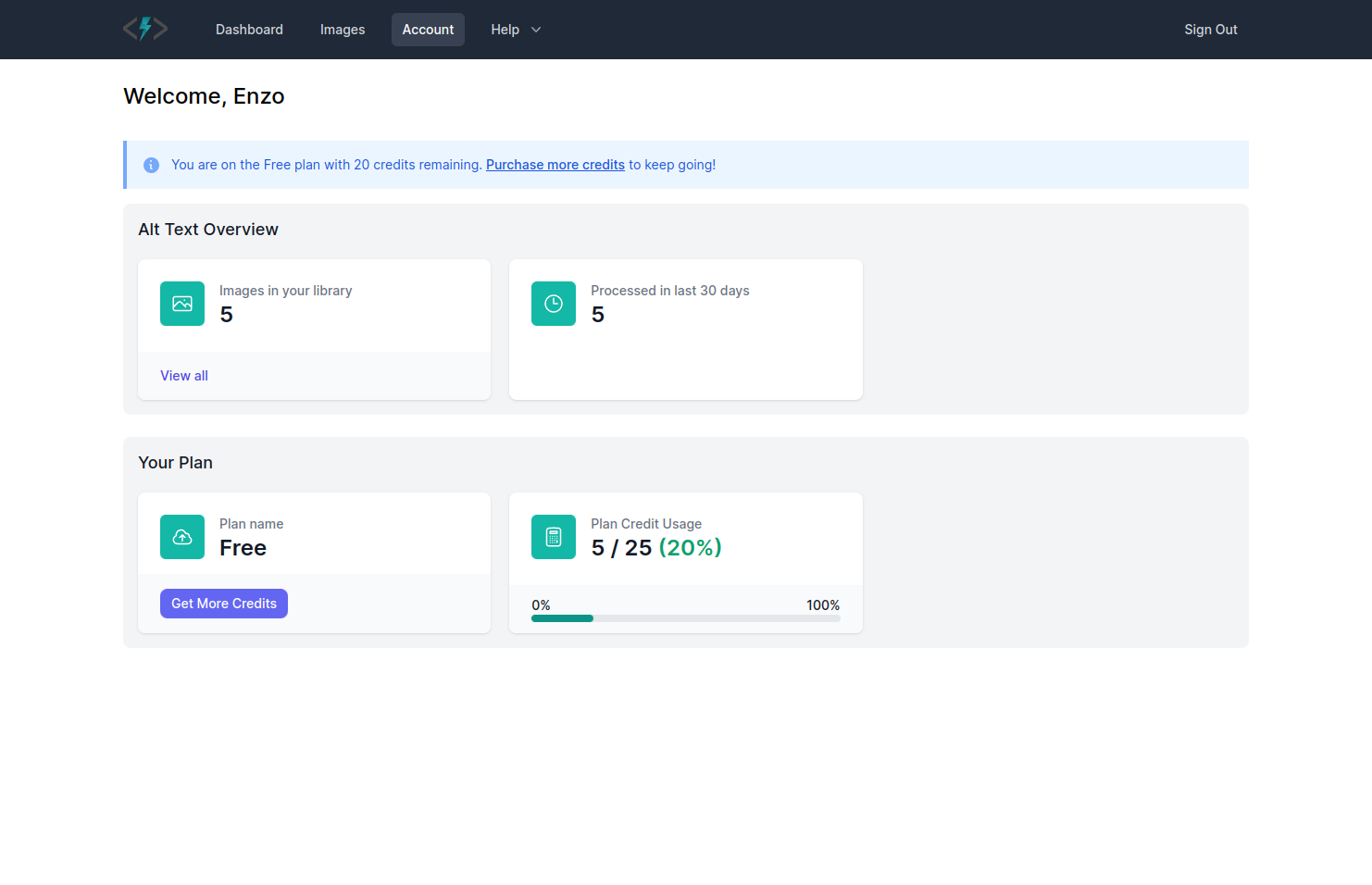The width and height of the screenshot is (1372, 885).
Task: Sign out of the account
Action: point(1211,30)
